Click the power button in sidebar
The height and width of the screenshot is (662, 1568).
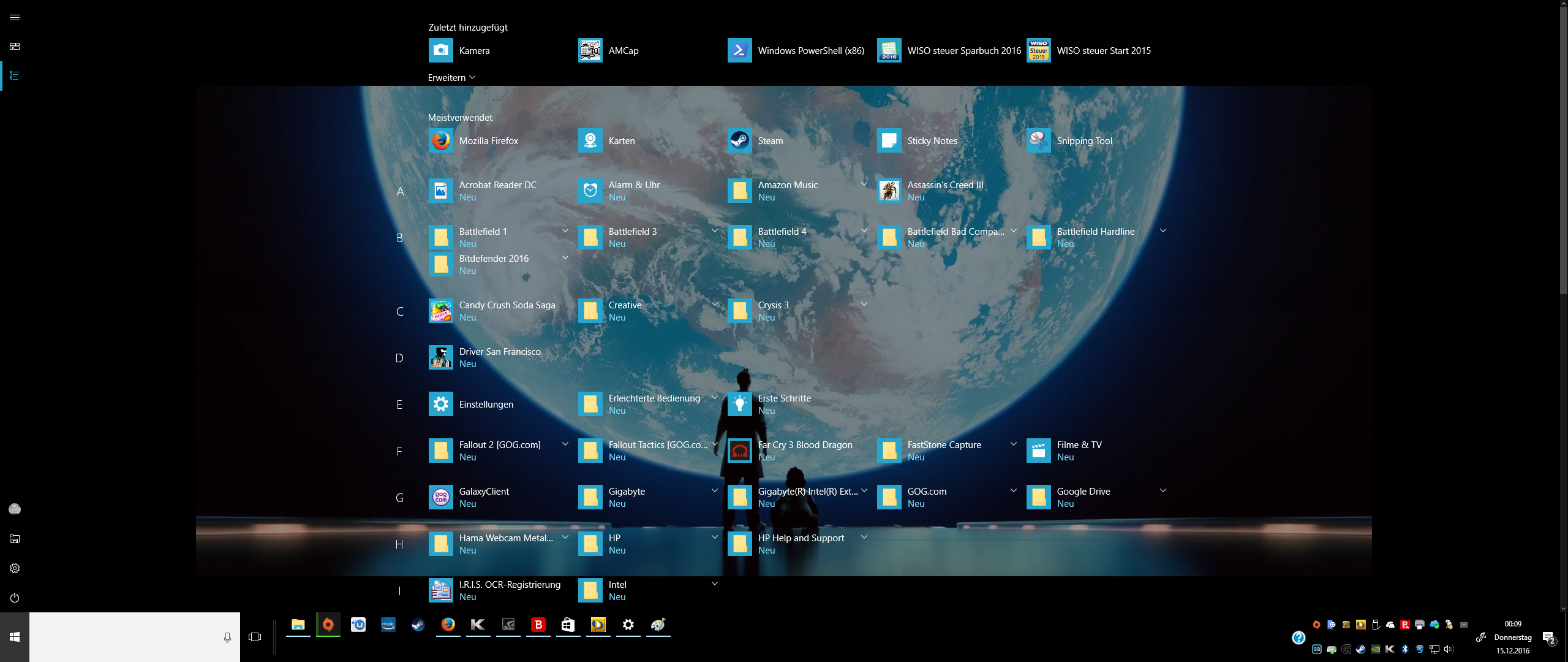point(15,598)
